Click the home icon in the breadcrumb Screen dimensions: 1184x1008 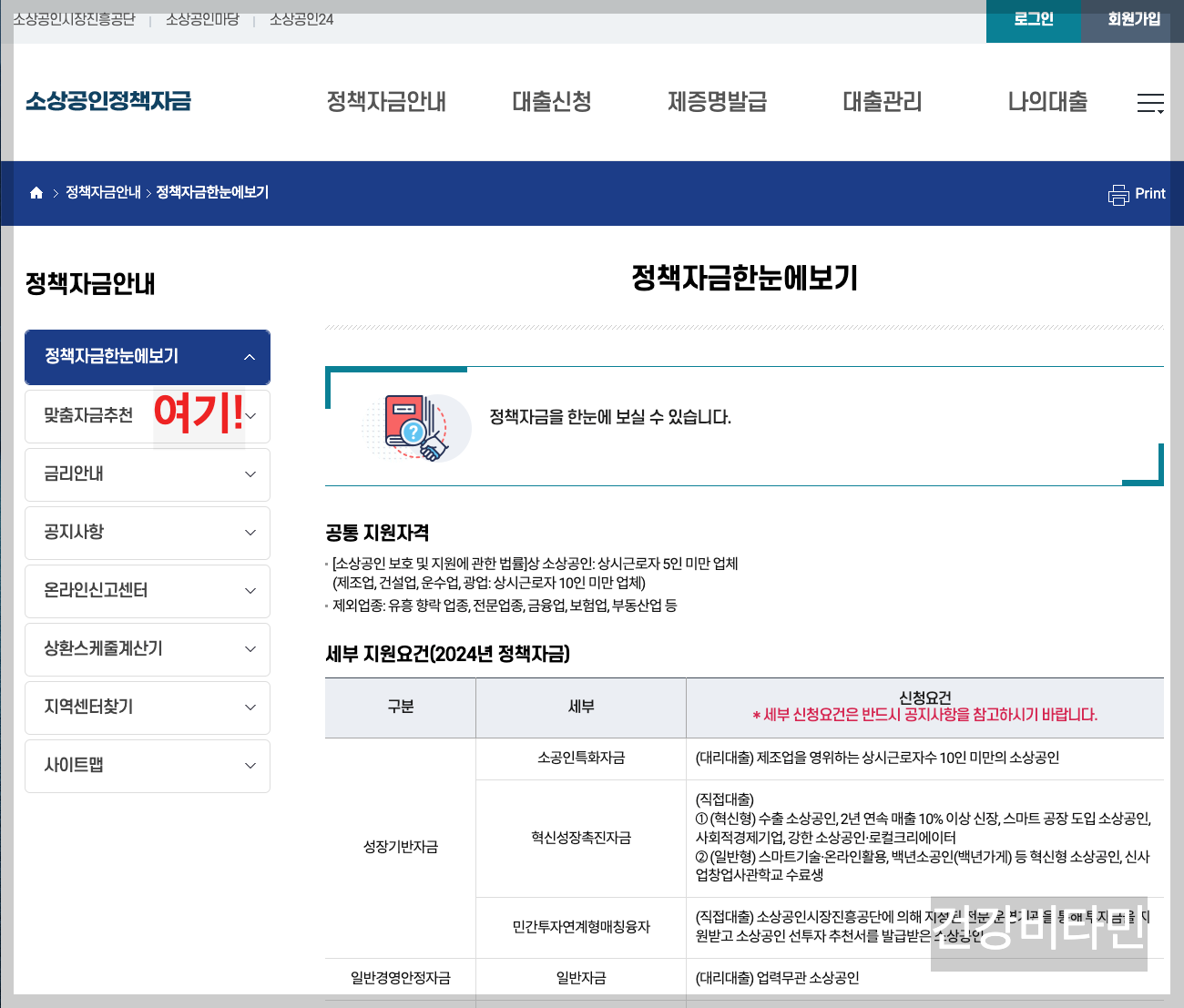click(x=36, y=192)
